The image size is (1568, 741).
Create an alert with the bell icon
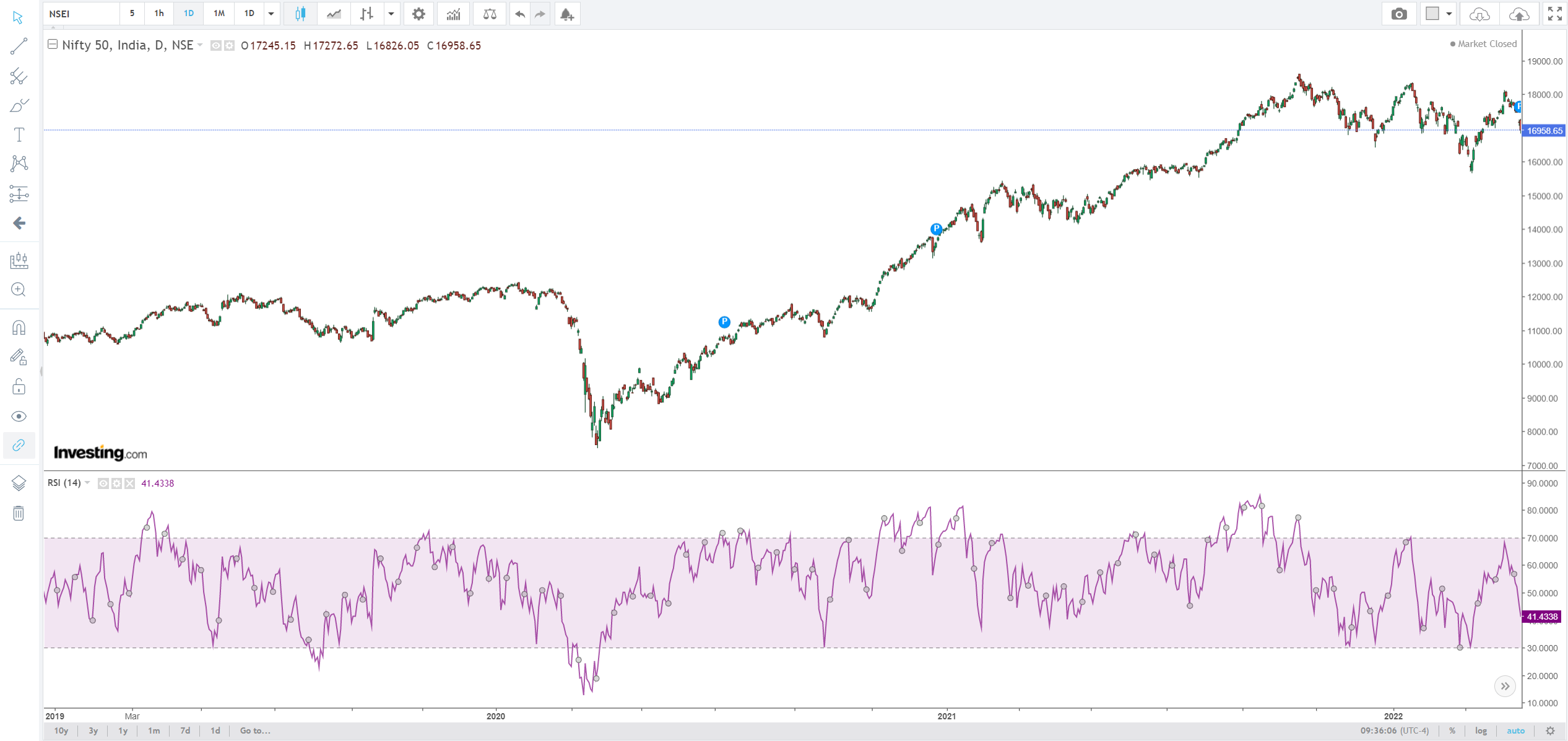[567, 14]
